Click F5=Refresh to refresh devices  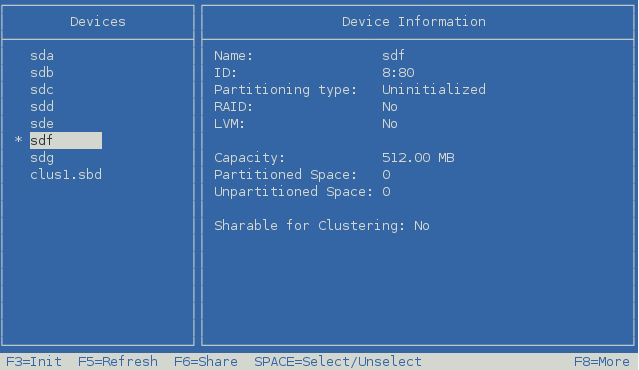(x=118, y=361)
